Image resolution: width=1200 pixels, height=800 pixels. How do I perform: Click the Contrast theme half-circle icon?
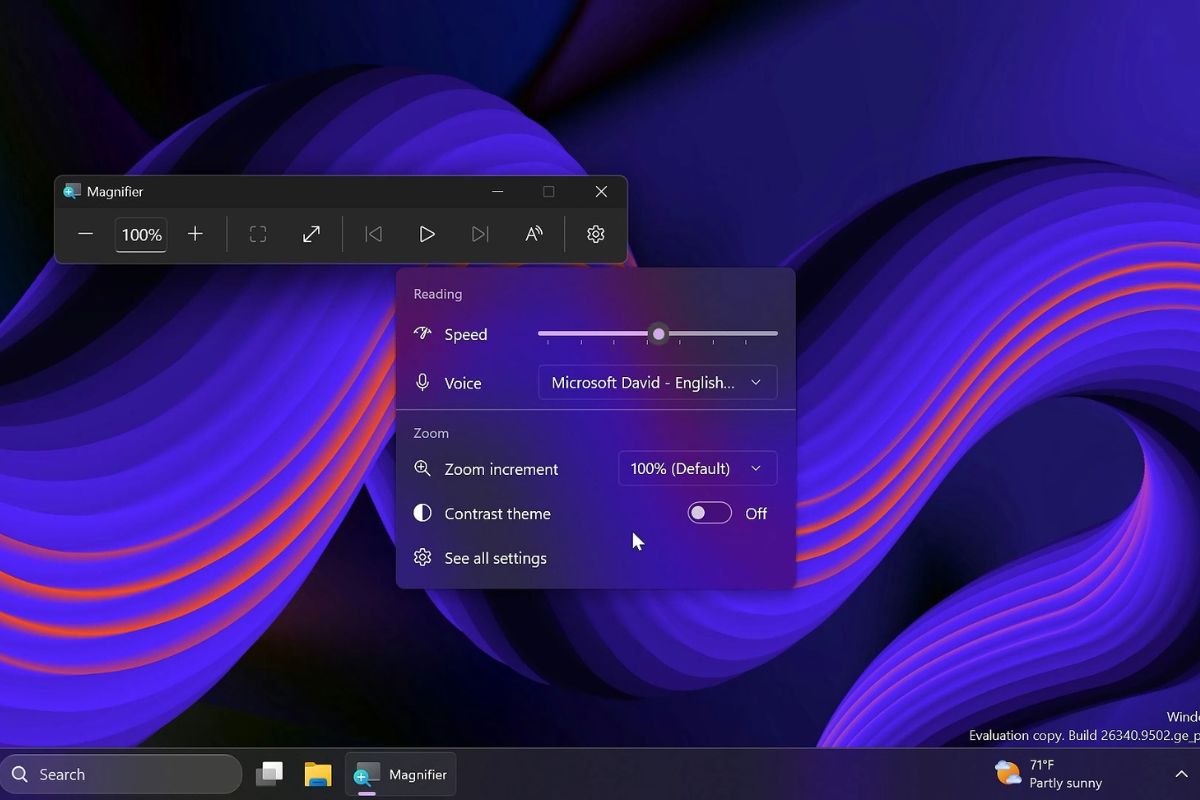coord(423,513)
